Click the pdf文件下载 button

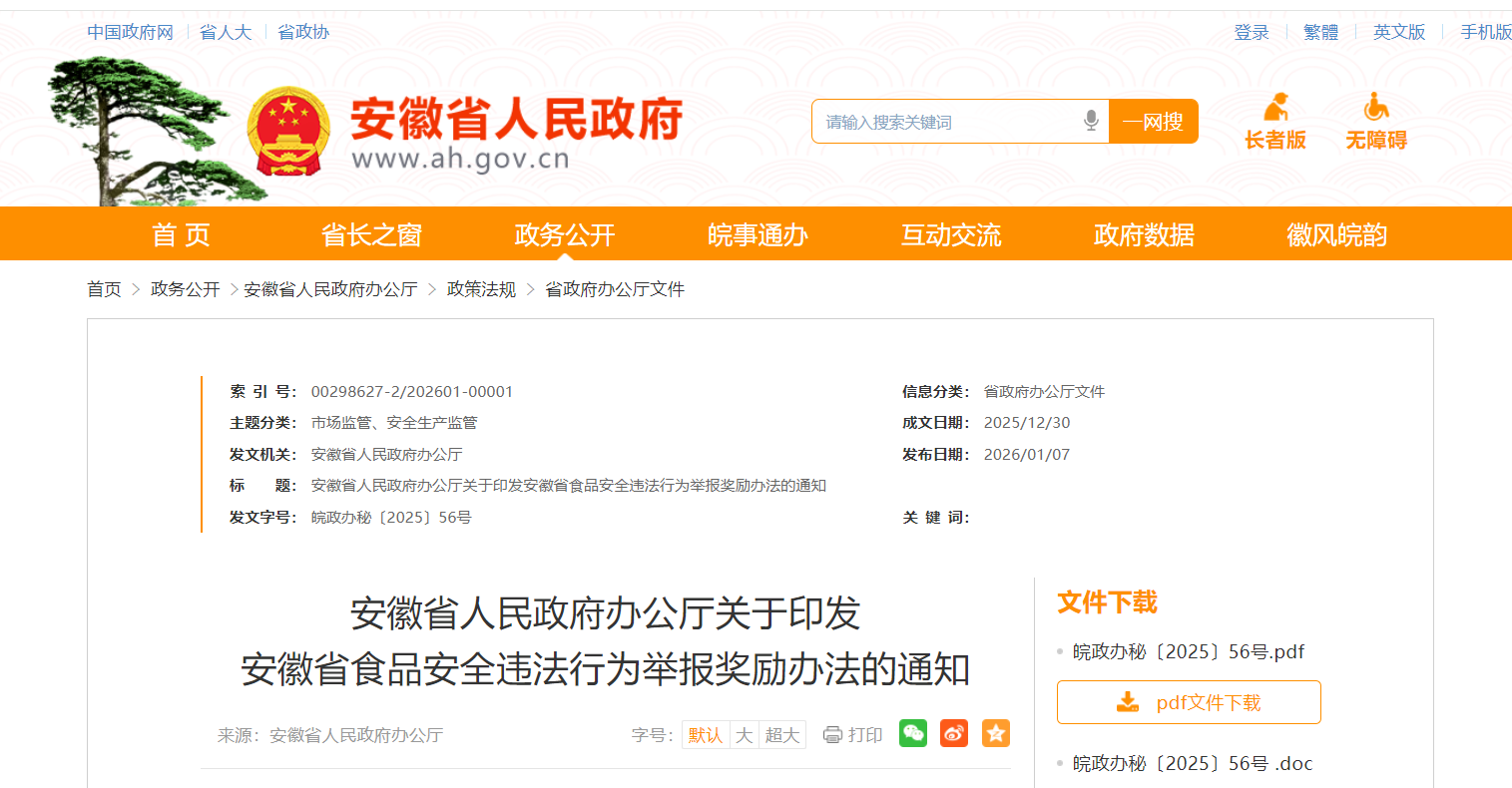1189,702
